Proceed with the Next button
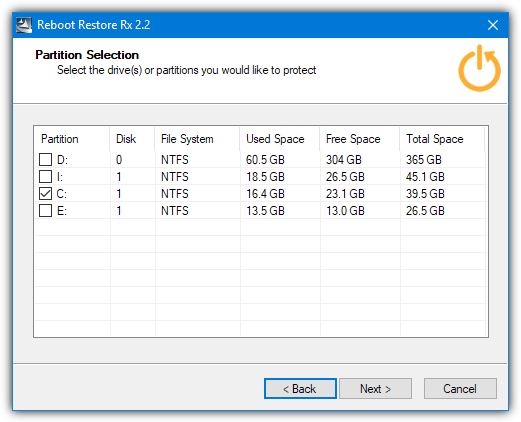 375,389
